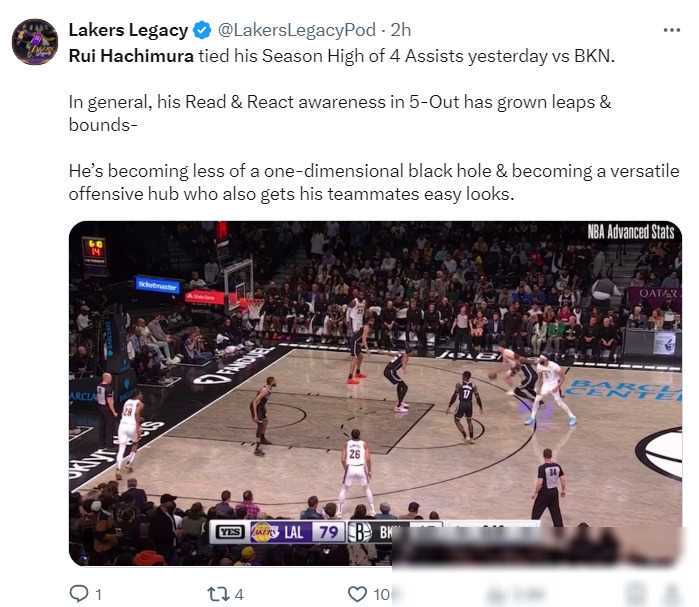Click the reply speech bubble icon
699x607 pixels.
coord(79,594)
